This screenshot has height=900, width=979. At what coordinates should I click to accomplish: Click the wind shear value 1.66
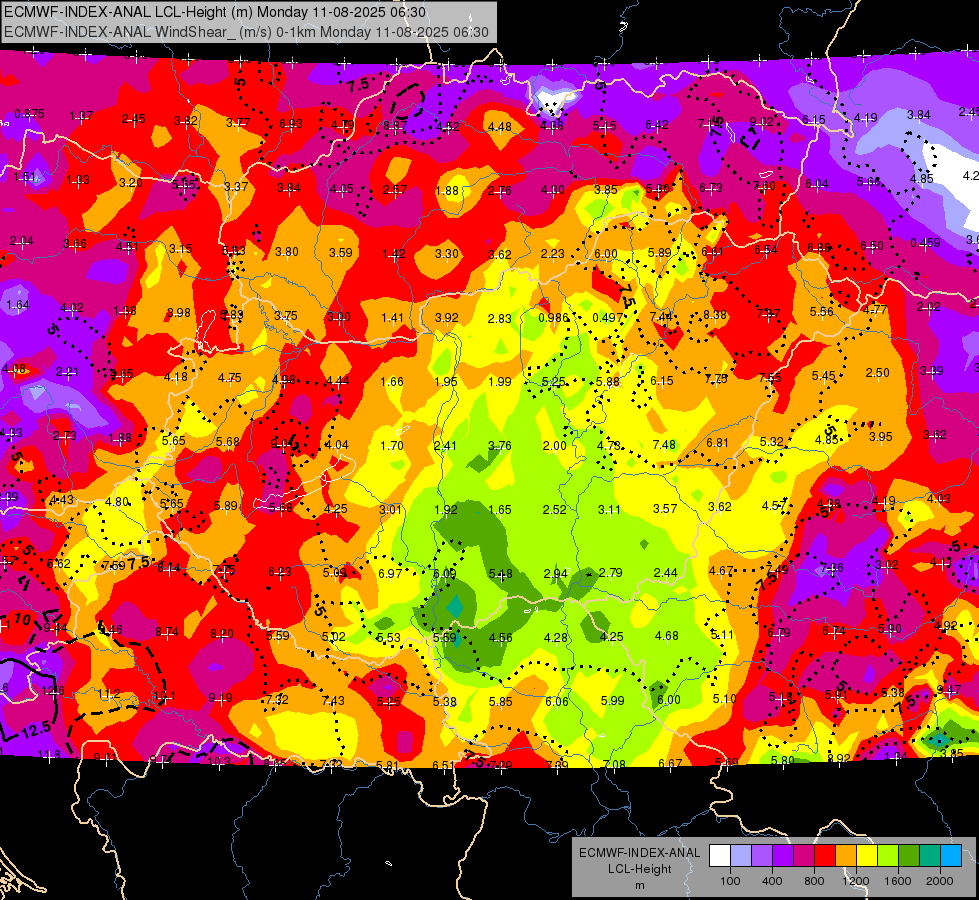click(392, 382)
